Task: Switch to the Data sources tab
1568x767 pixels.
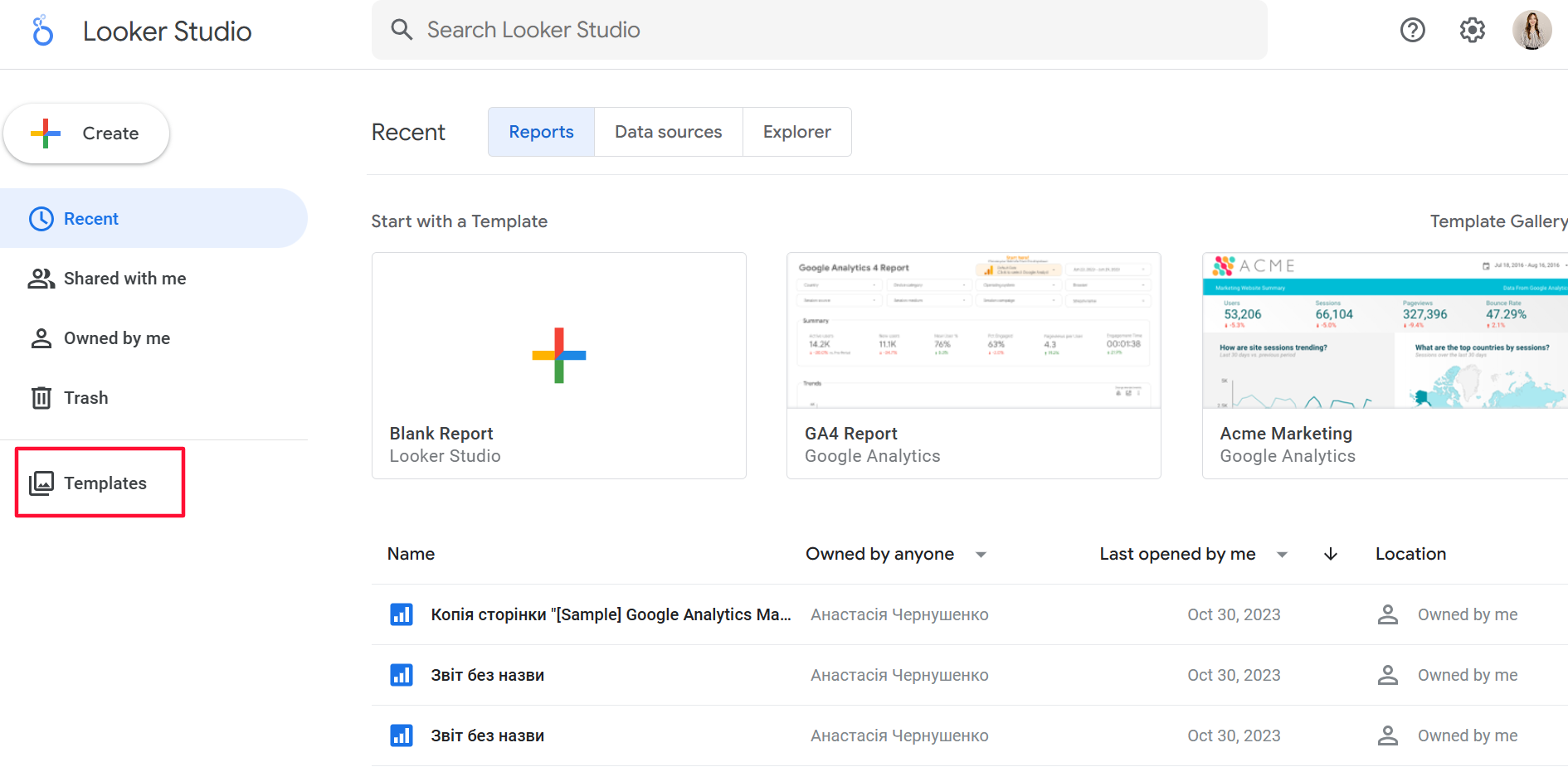Action: pos(668,131)
